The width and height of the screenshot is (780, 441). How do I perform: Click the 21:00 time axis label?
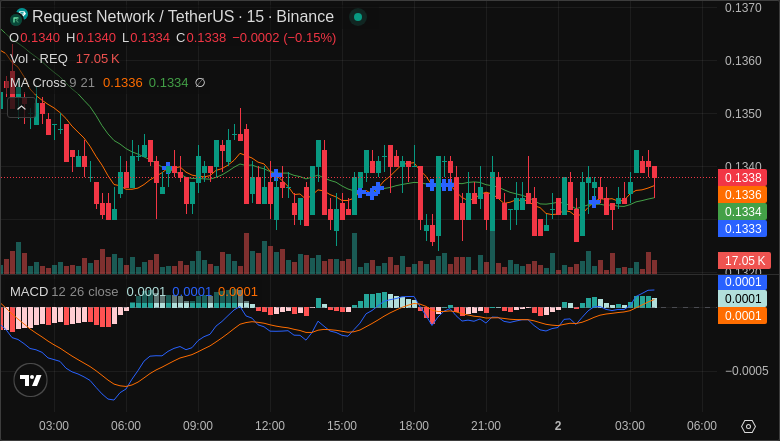(486, 426)
